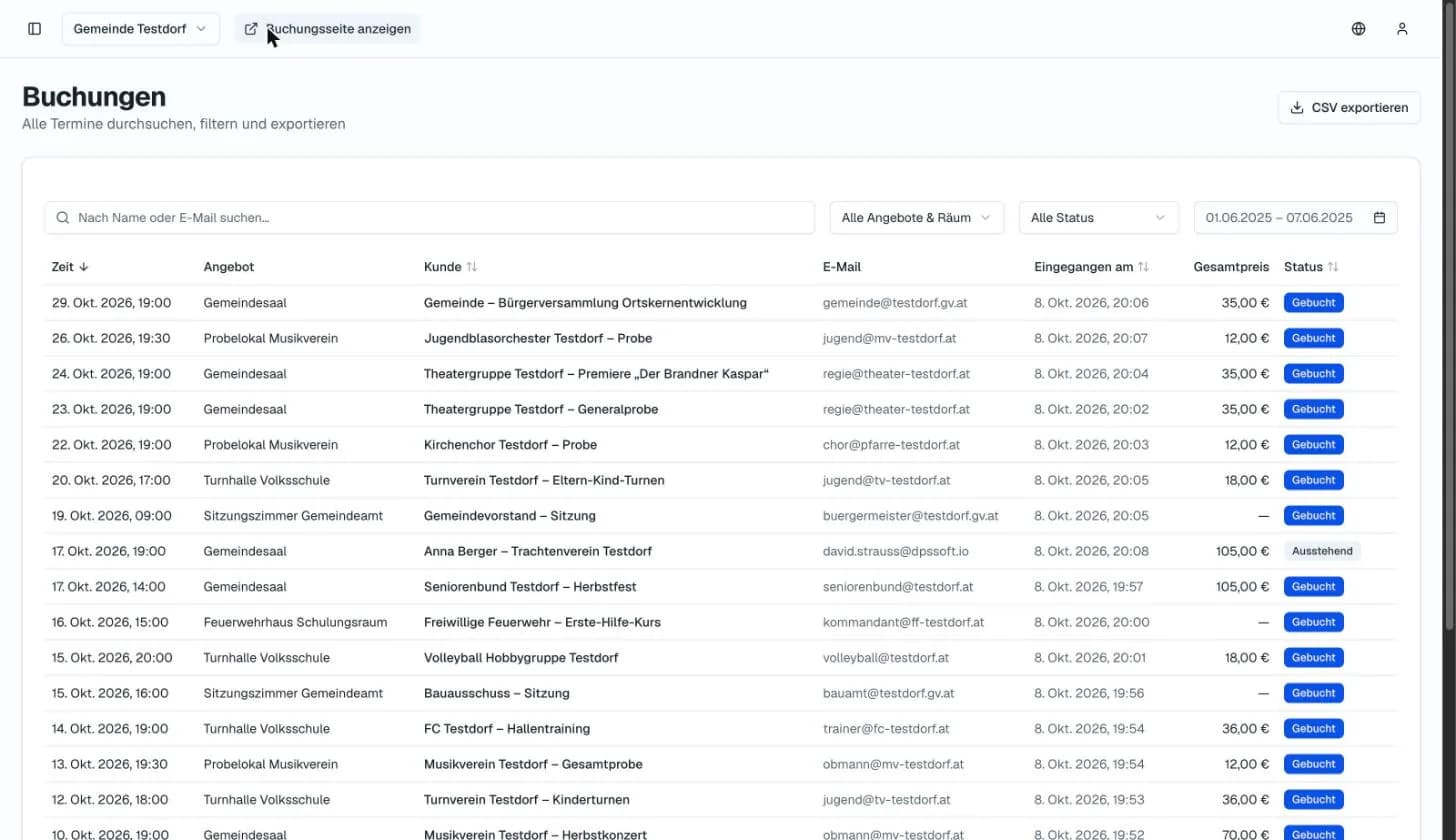1456x840 pixels.
Task: Focus the name or e-mail search field
Action: [x=430, y=218]
